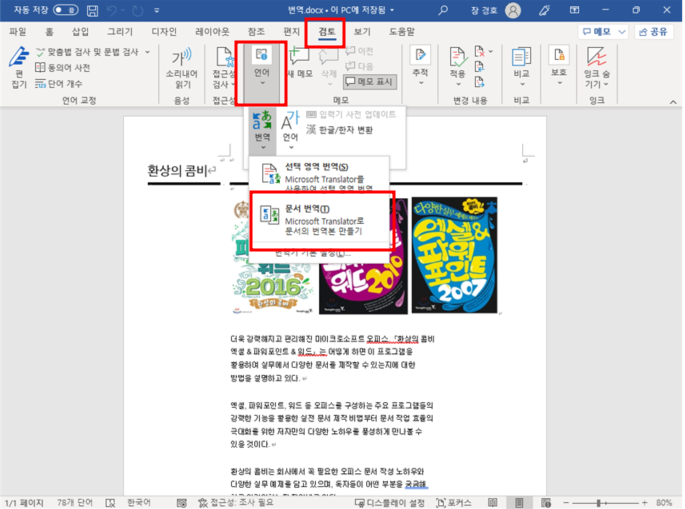Switch to read mode view icon
Viewport: 685px width, 509px height.
point(492,503)
